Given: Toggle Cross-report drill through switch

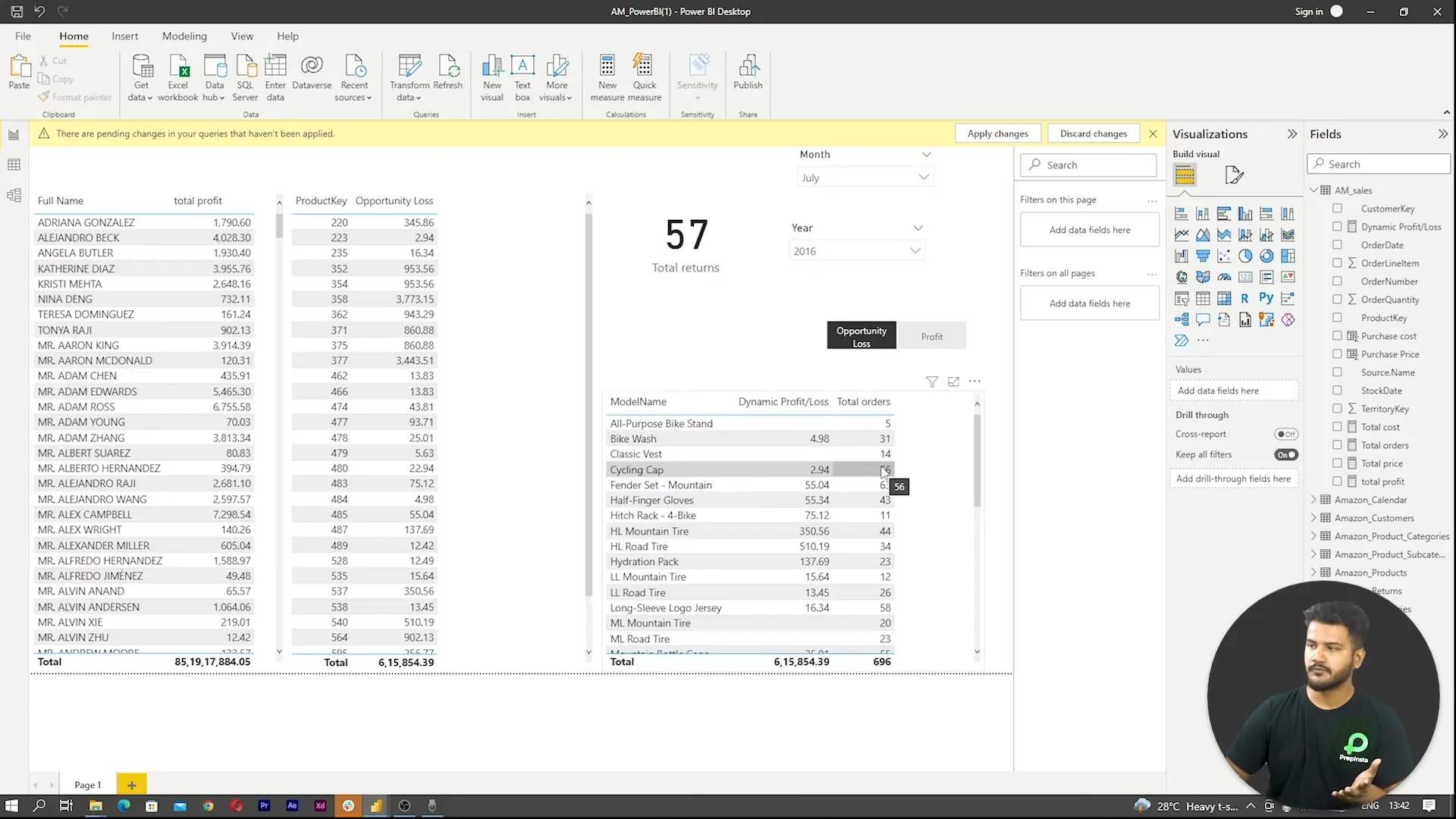Looking at the screenshot, I should (x=1286, y=435).
